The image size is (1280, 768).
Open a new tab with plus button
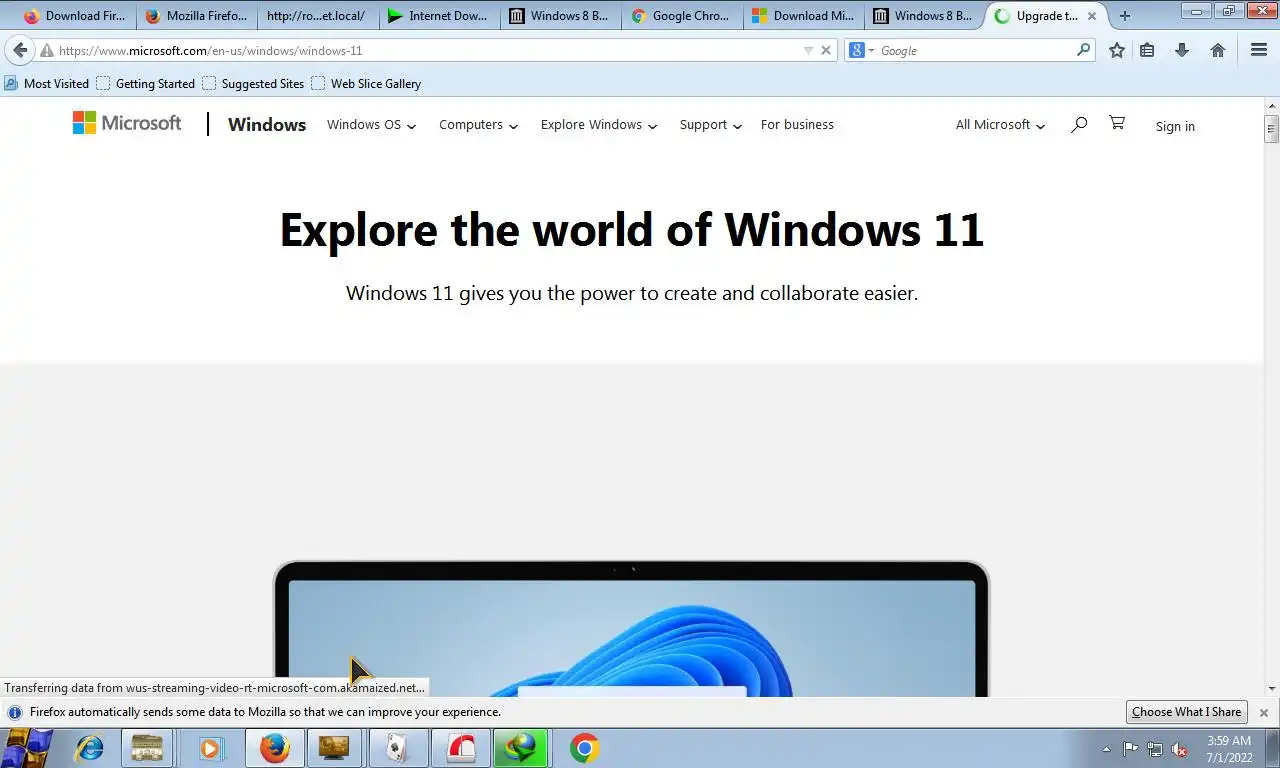pyautogui.click(x=1125, y=16)
